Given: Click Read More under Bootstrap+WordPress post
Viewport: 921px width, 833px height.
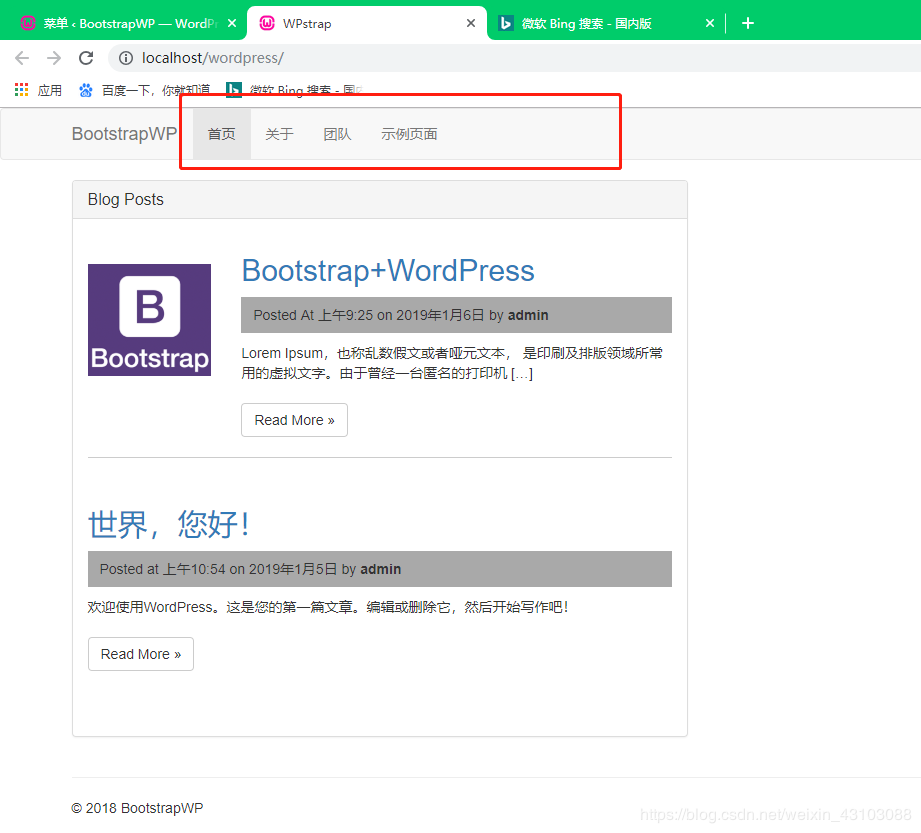Looking at the screenshot, I should [x=294, y=420].
